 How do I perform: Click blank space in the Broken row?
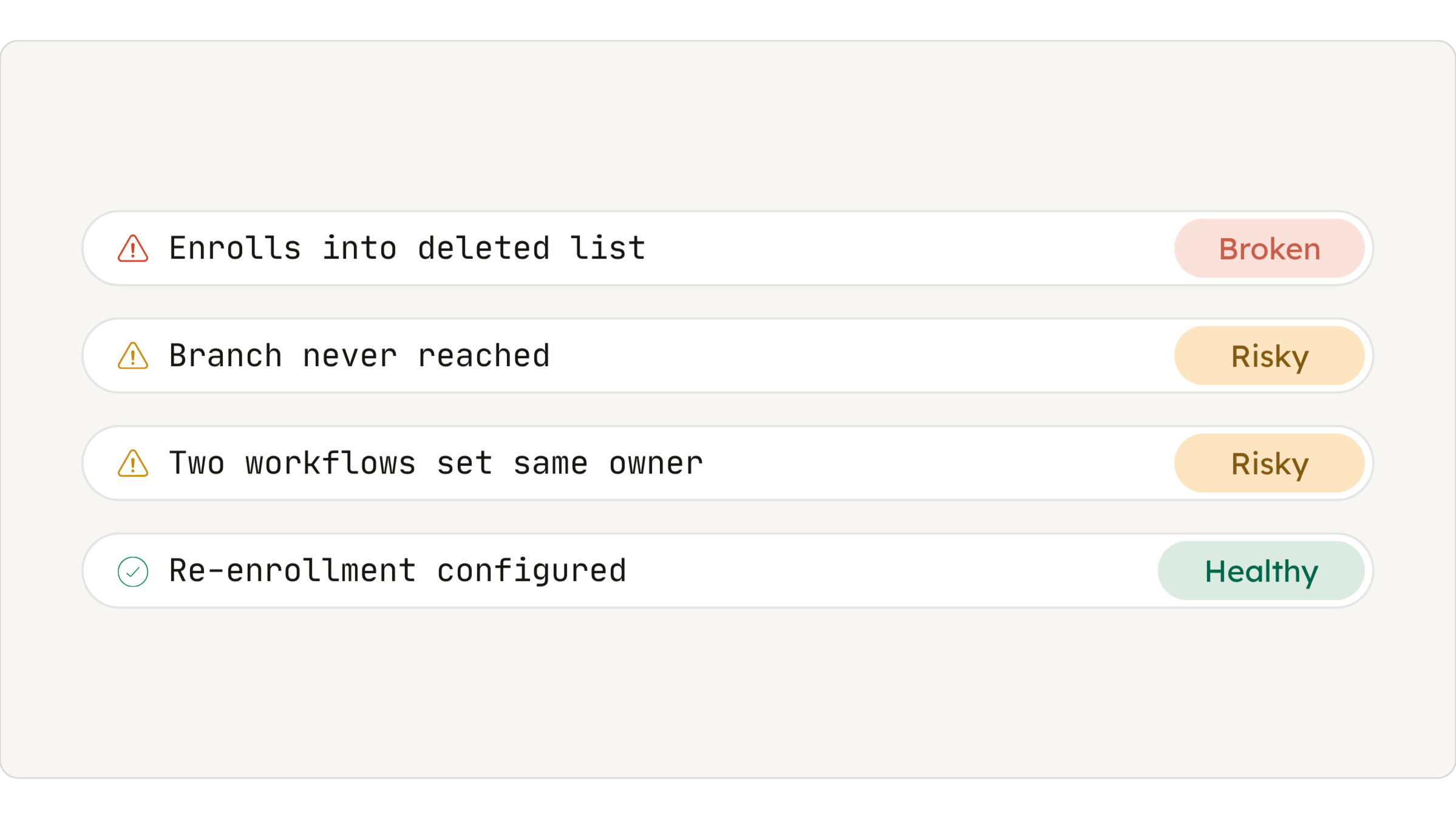pos(911,248)
